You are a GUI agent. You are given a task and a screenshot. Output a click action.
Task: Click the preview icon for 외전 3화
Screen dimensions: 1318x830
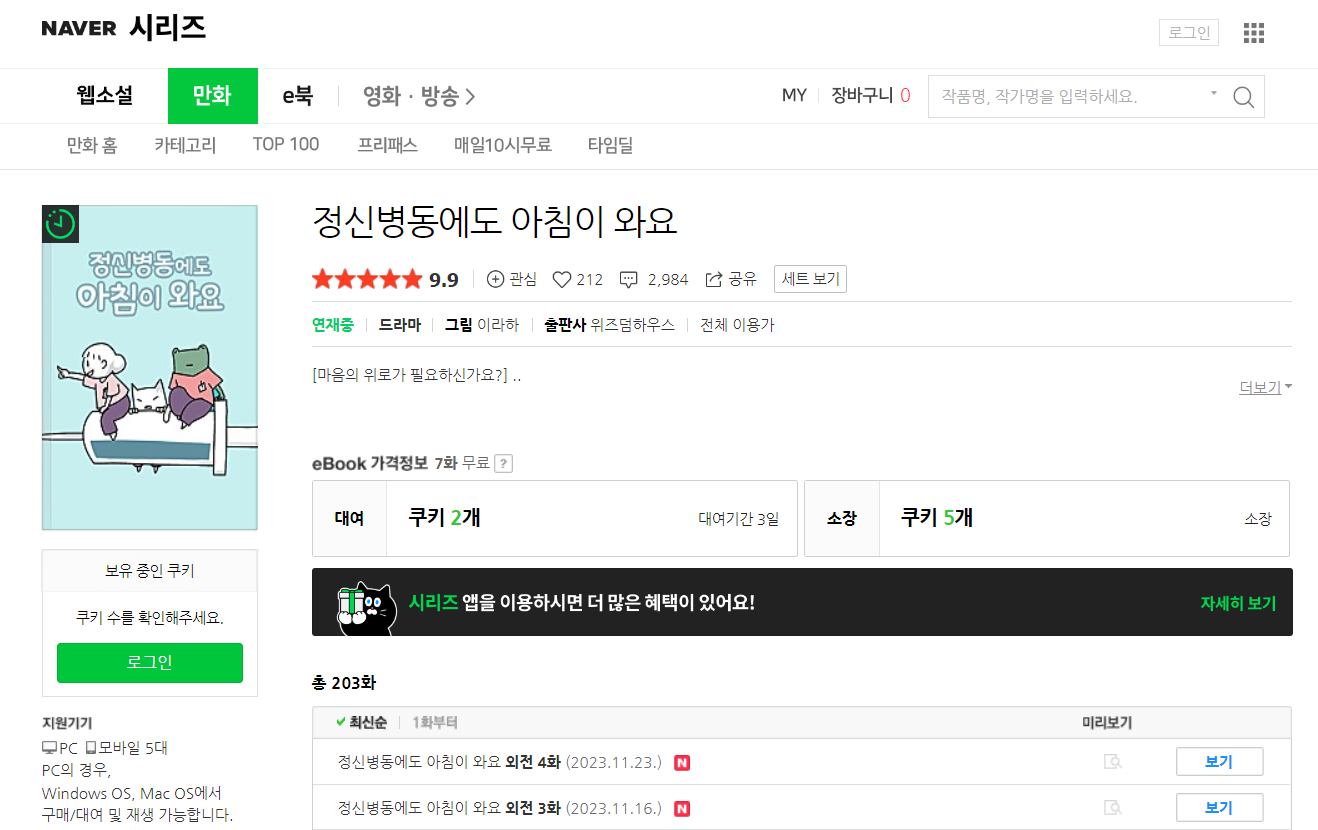tap(1112, 808)
